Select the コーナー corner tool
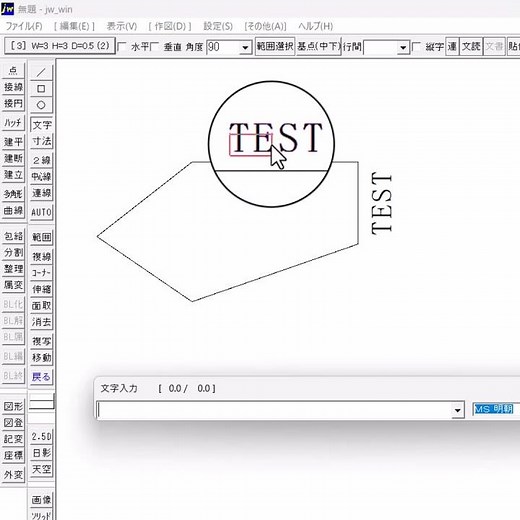This screenshot has height=520, width=520. click(42, 273)
